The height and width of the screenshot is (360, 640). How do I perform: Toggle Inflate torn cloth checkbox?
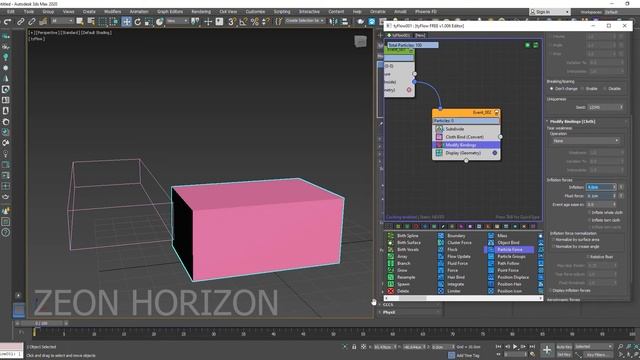[589, 220]
